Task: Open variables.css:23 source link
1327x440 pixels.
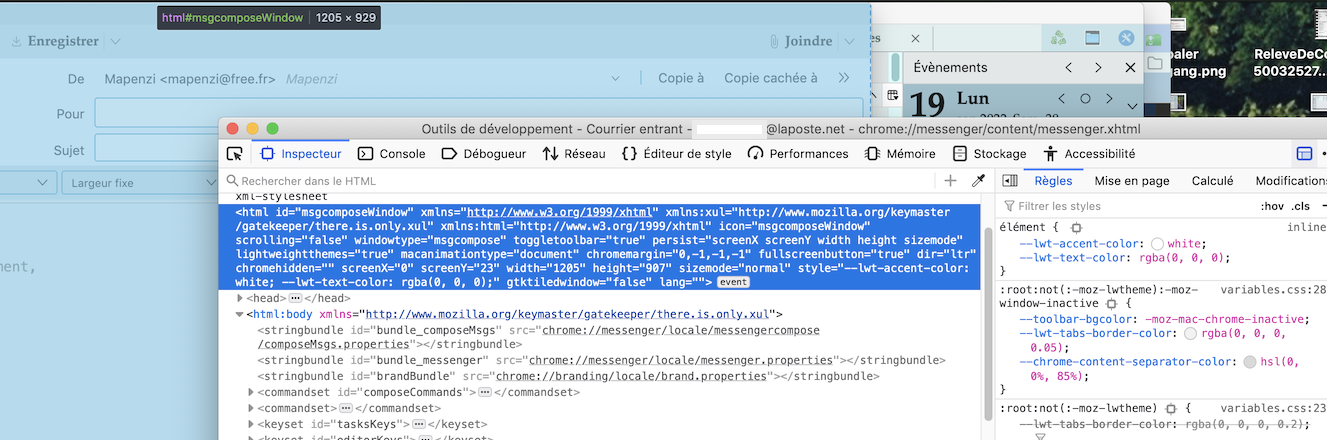Action: coord(1273,408)
